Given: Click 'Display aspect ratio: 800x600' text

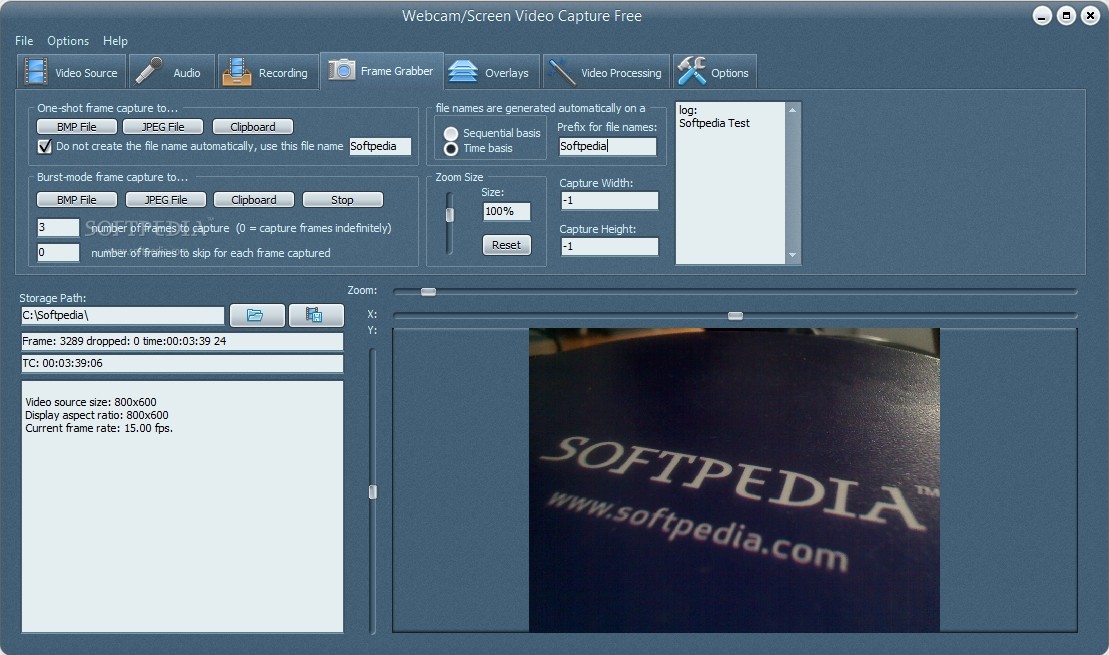Looking at the screenshot, I should 96,415.
